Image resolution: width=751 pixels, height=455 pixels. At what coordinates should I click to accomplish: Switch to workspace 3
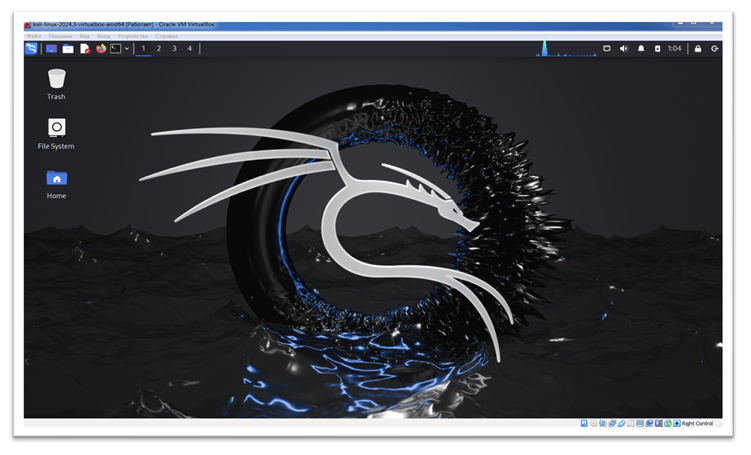174,48
